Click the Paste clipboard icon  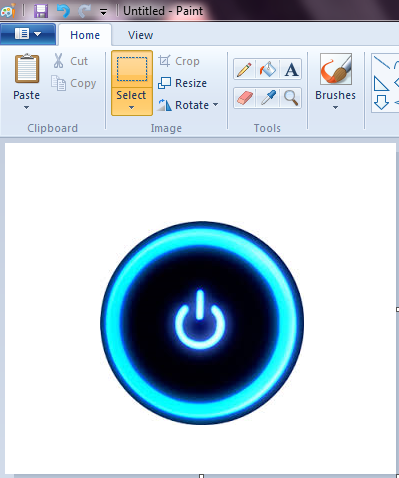pyautogui.click(x=27, y=69)
